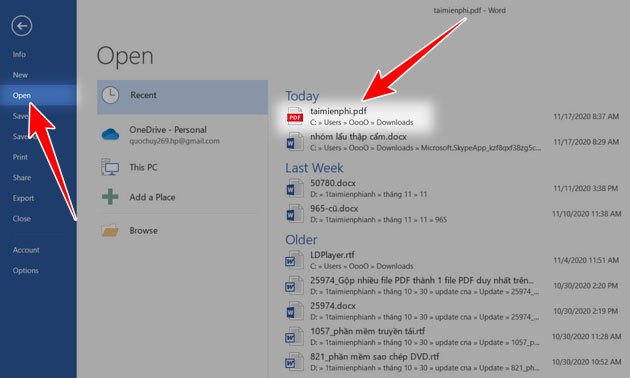This screenshot has height=378, width=630.
Task: Click the 10/30/2020 11:28 AM timestamp
Action: 586,337
